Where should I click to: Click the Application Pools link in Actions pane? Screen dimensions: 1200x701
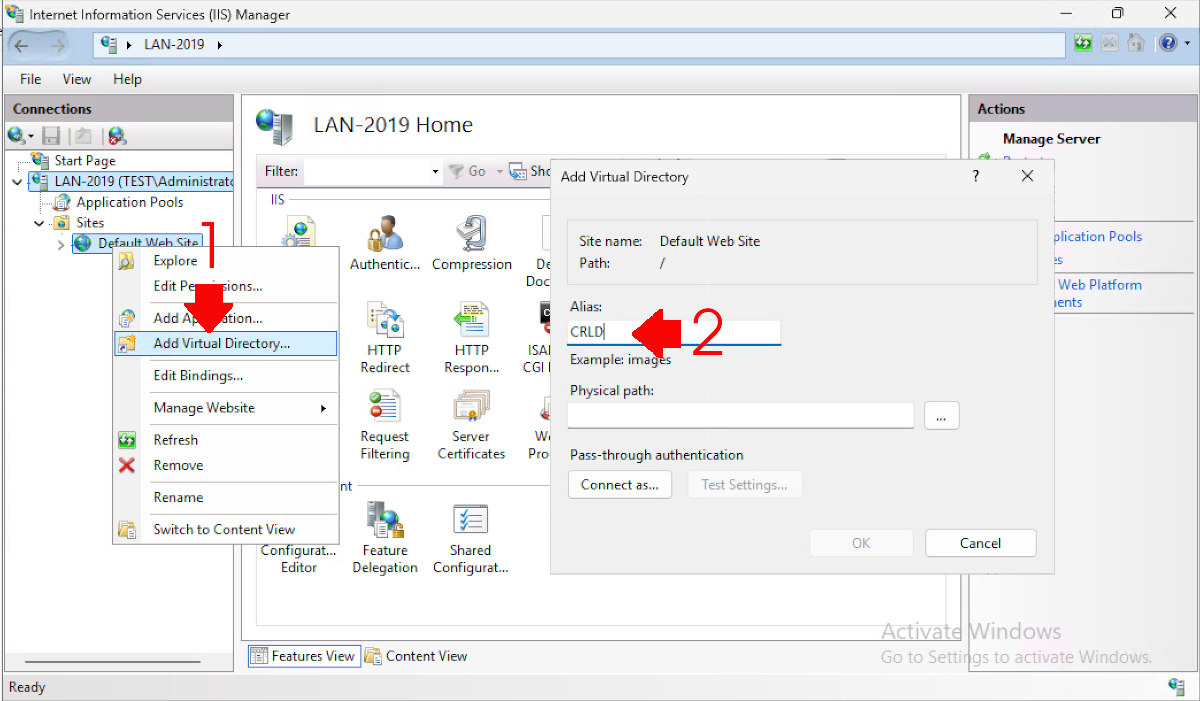(1097, 237)
